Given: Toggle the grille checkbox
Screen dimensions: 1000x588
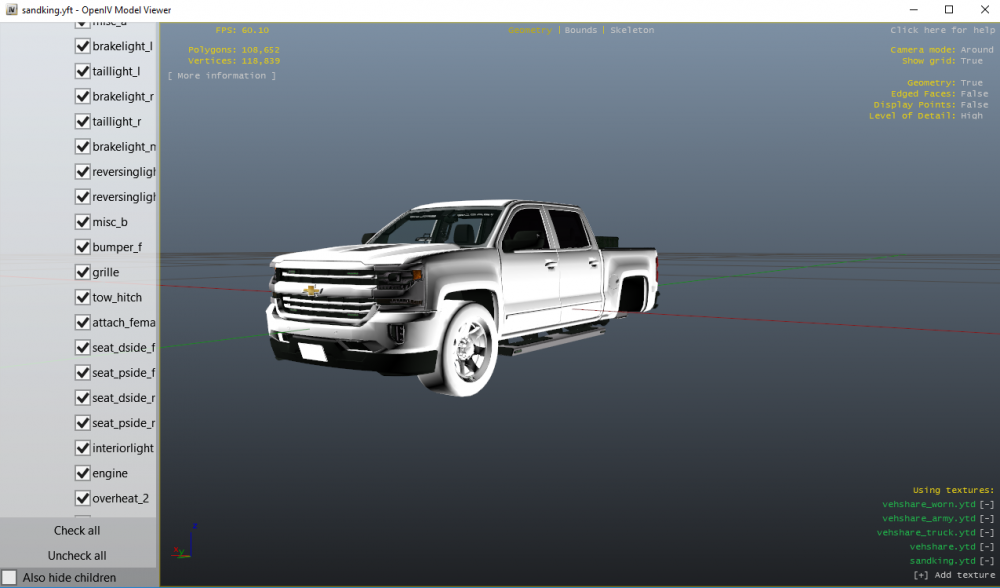Looking at the screenshot, I should pyautogui.click(x=82, y=272).
